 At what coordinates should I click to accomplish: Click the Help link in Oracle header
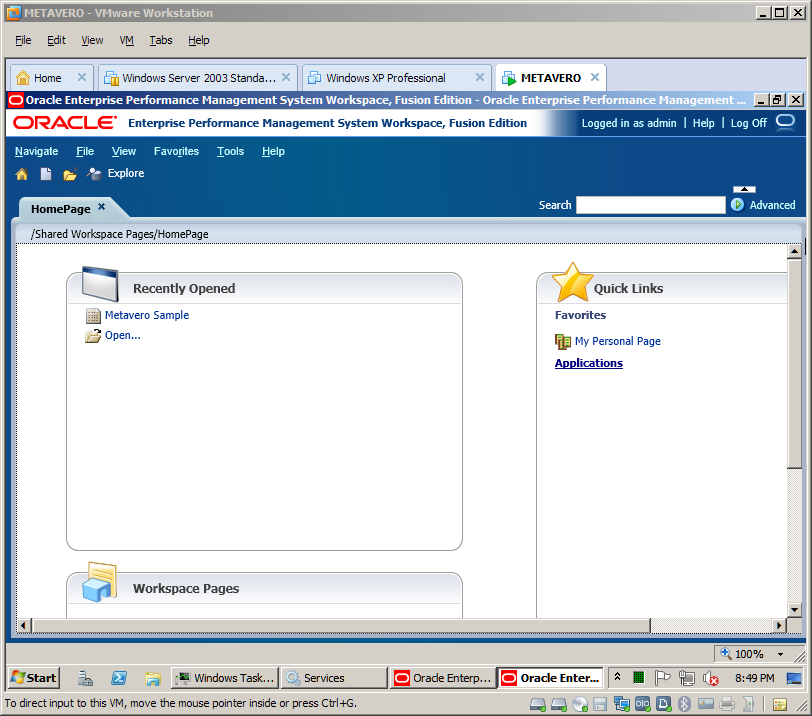(x=703, y=123)
